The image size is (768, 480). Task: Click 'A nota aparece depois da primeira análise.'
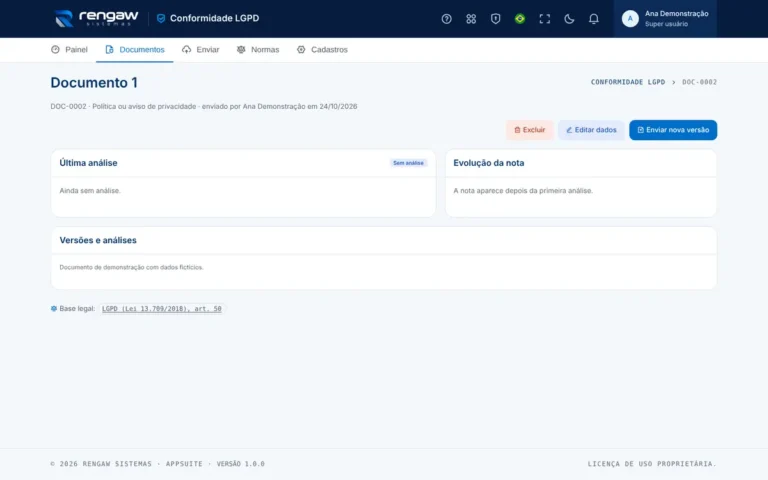[x=523, y=191]
